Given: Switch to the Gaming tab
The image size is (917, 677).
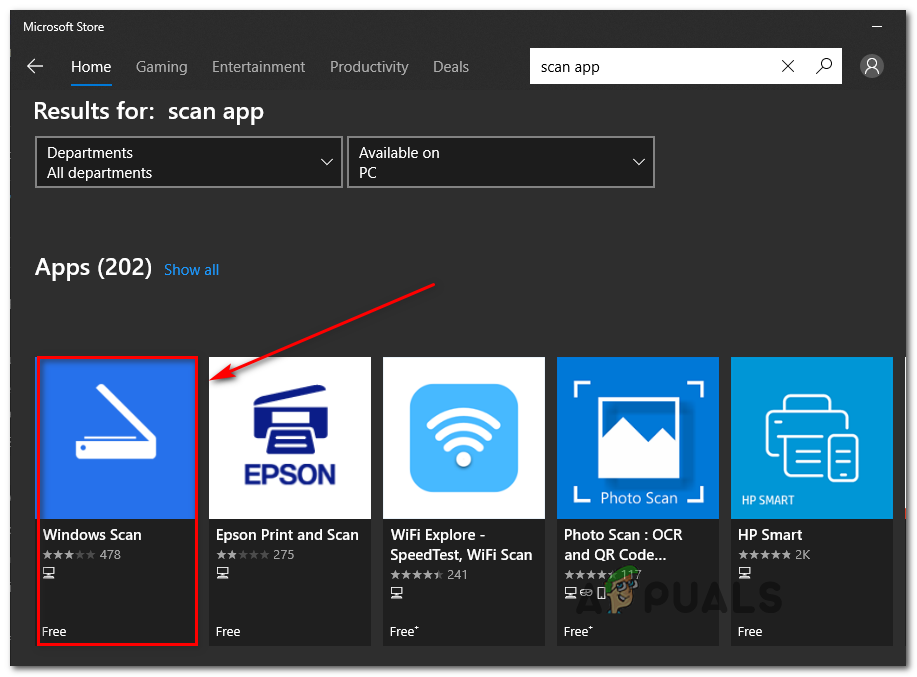Looking at the screenshot, I should [x=161, y=67].
